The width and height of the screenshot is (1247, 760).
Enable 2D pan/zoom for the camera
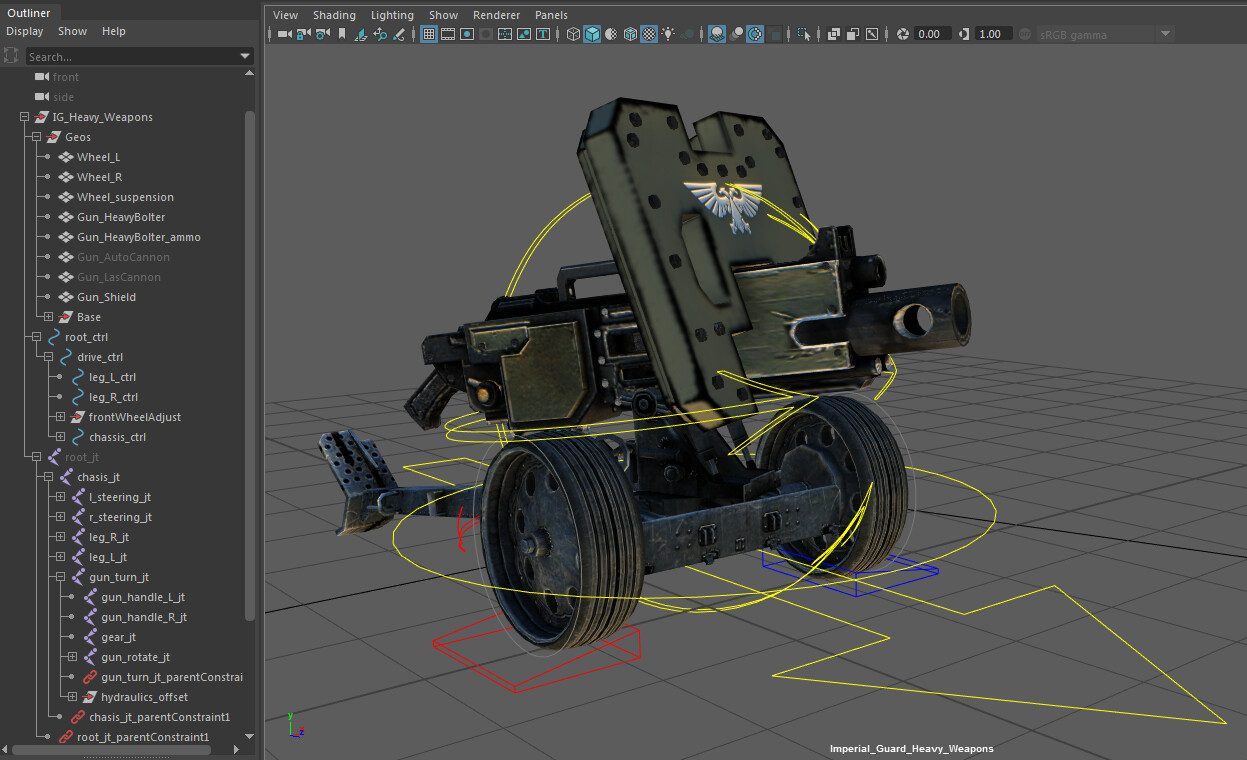pos(381,33)
